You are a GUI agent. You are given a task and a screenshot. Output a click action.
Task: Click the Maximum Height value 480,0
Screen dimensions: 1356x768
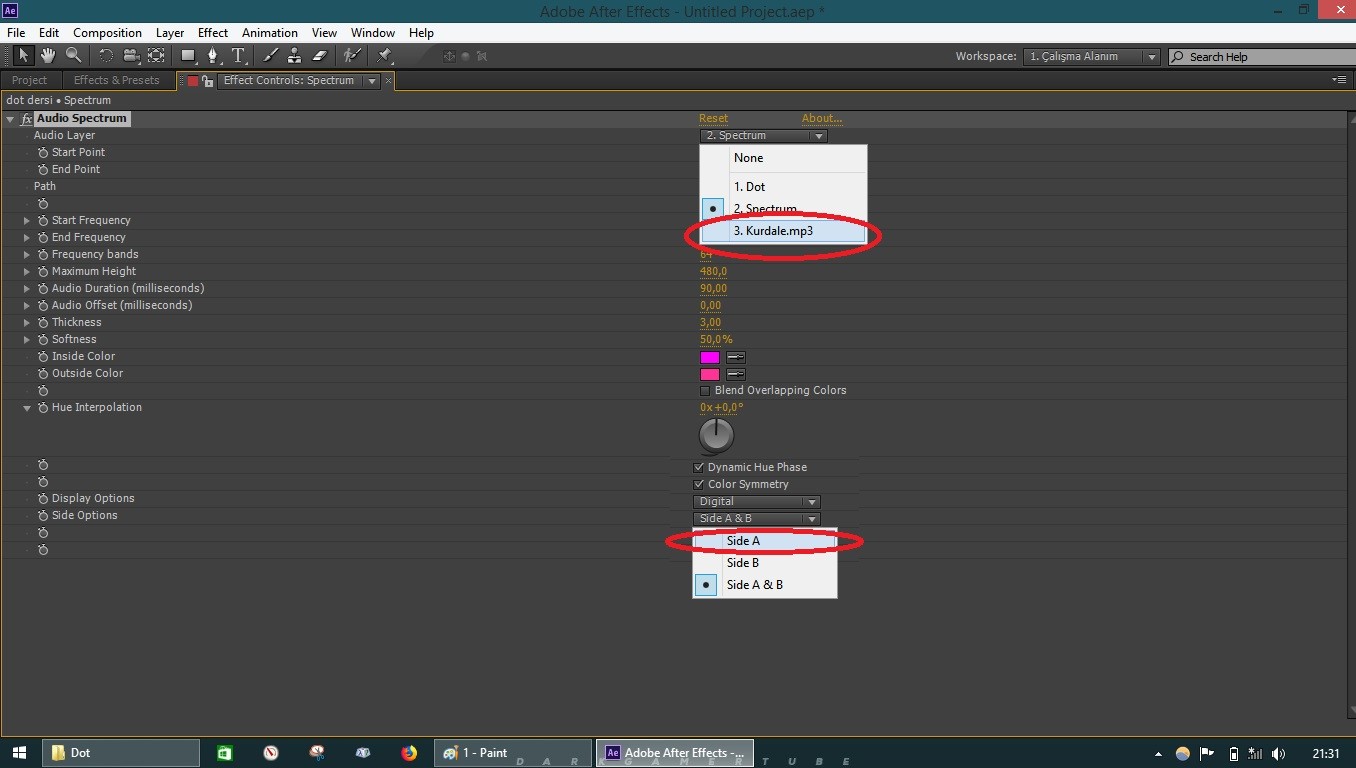point(713,272)
